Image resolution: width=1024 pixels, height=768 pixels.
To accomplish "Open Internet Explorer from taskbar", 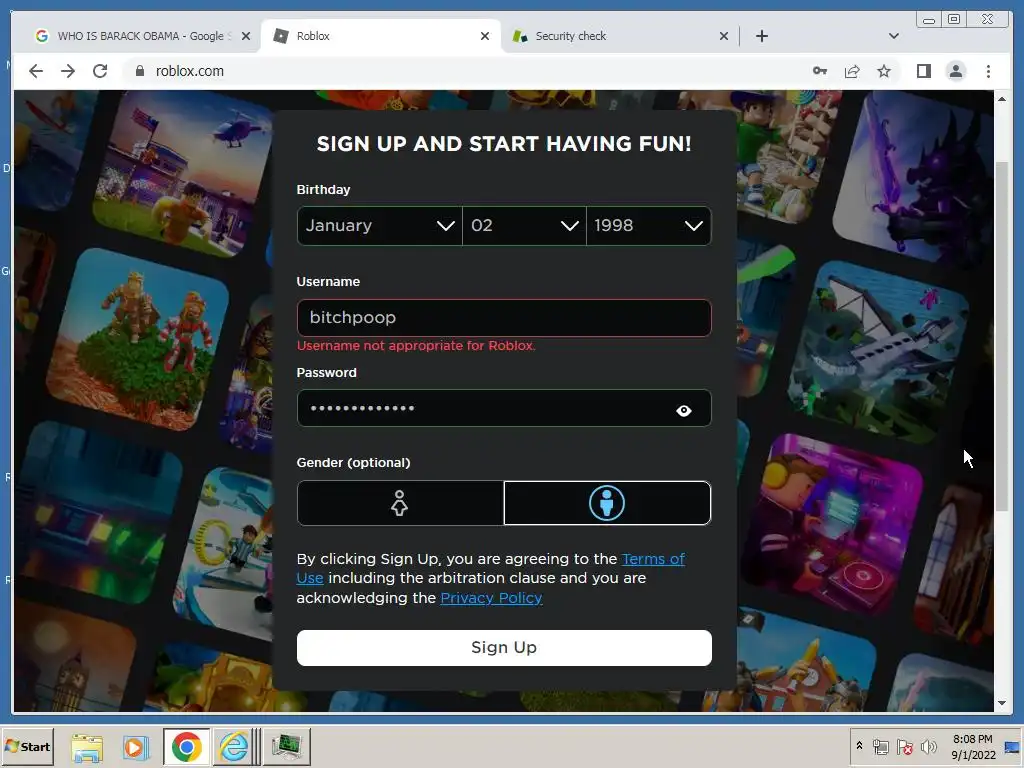I will 234,746.
